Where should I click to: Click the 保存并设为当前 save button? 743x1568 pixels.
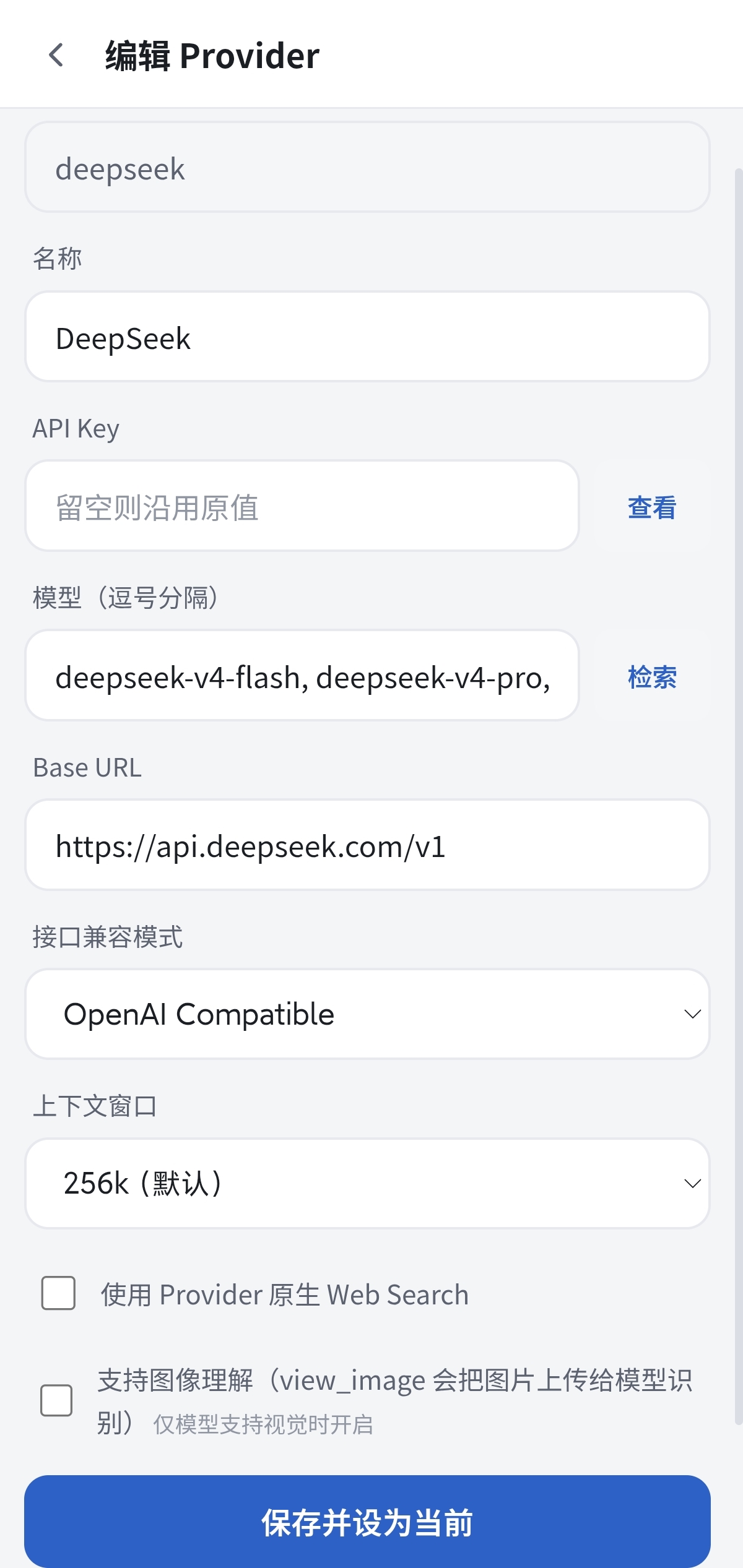click(367, 1522)
